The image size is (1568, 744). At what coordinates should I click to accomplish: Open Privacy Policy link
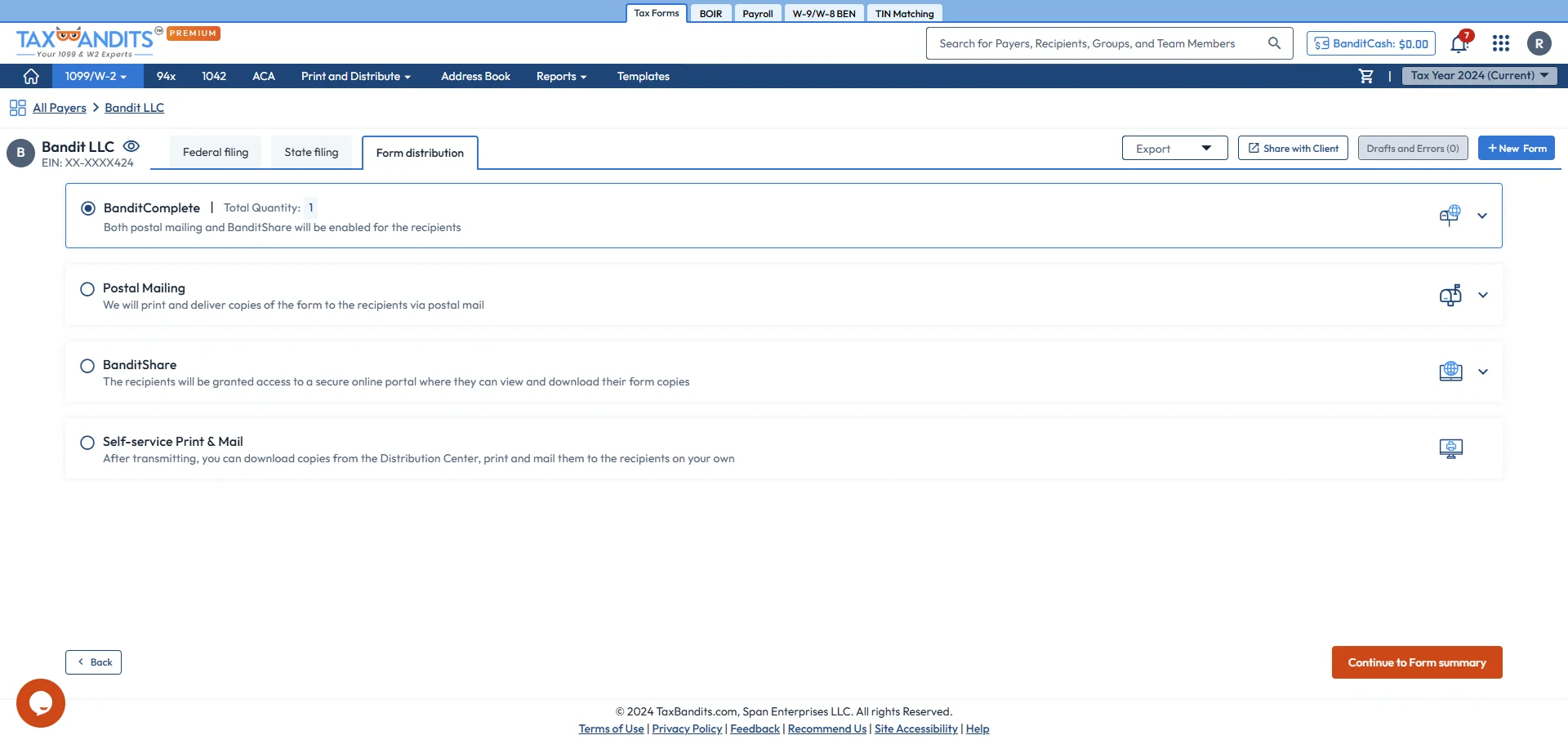coord(687,728)
